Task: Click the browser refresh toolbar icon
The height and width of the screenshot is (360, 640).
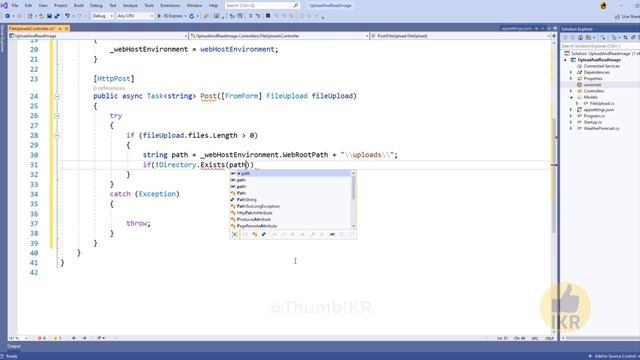Action: [x=192, y=16]
